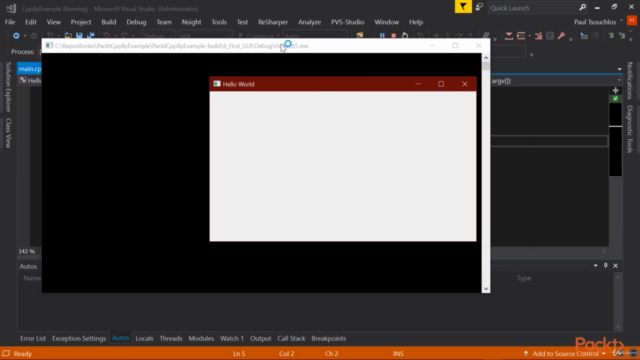The width and height of the screenshot is (640, 360).
Task: Click the terminal prompt toolbar icon
Action: 550,36
